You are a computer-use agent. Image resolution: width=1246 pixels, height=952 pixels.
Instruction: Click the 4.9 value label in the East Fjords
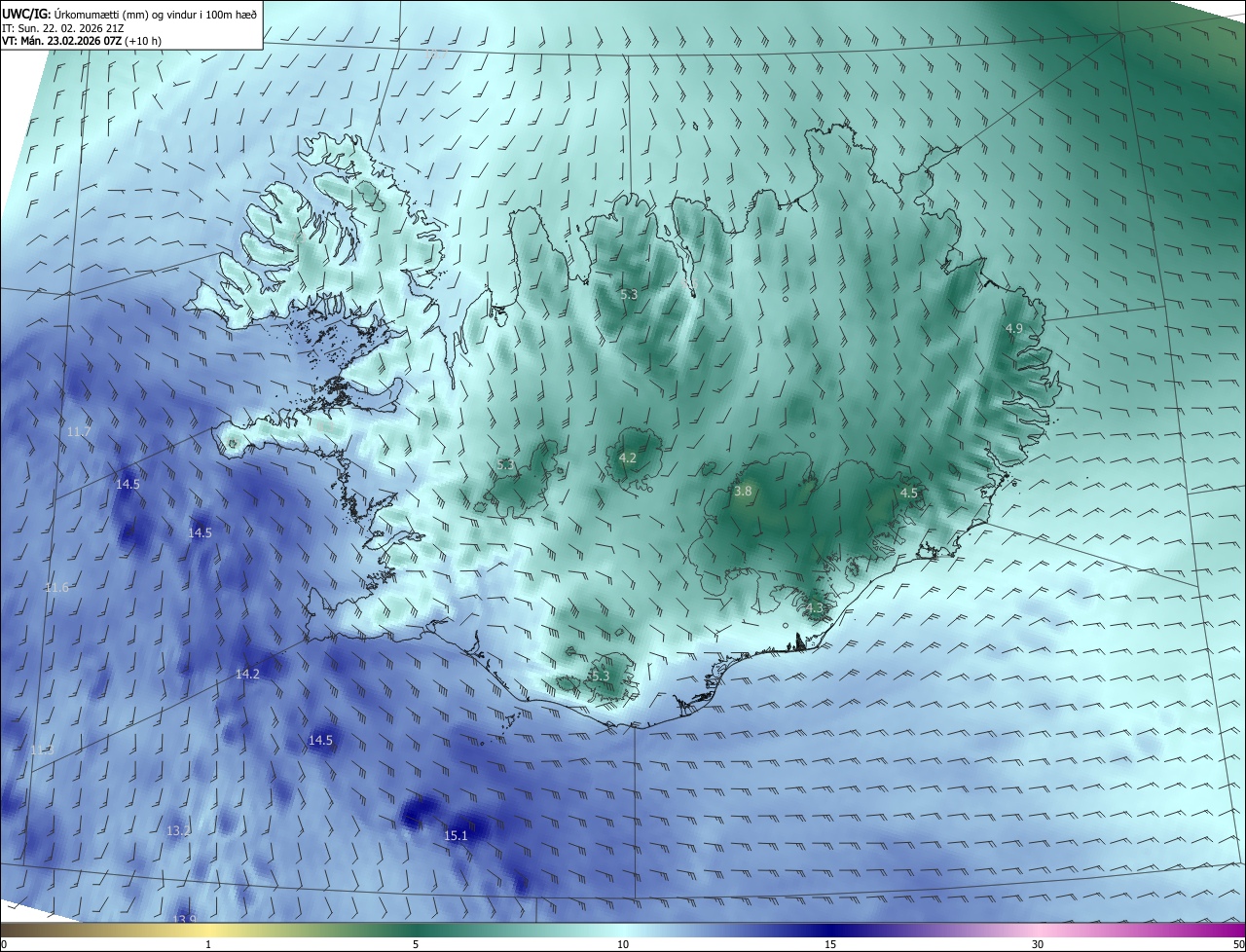[1013, 328]
